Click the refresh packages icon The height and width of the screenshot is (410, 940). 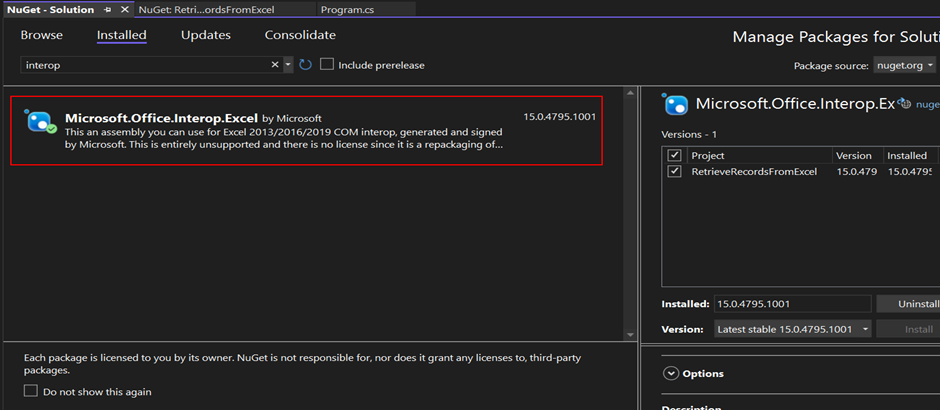[x=306, y=65]
